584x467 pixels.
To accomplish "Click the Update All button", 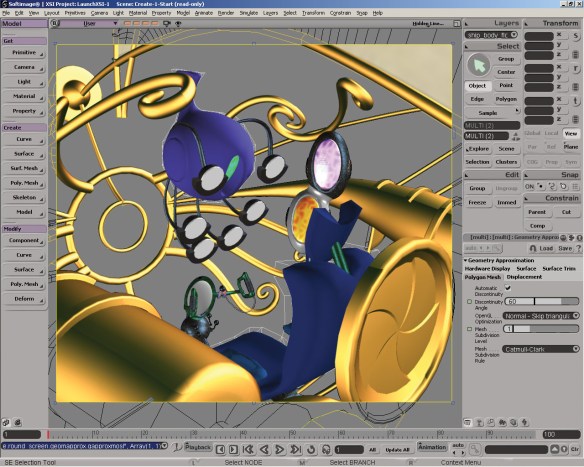I will (397, 450).
